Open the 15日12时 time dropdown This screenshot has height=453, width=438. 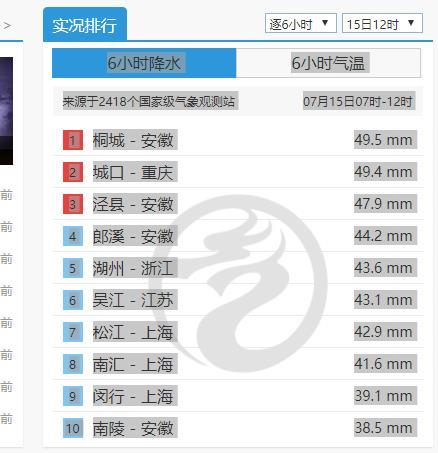(x=382, y=23)
